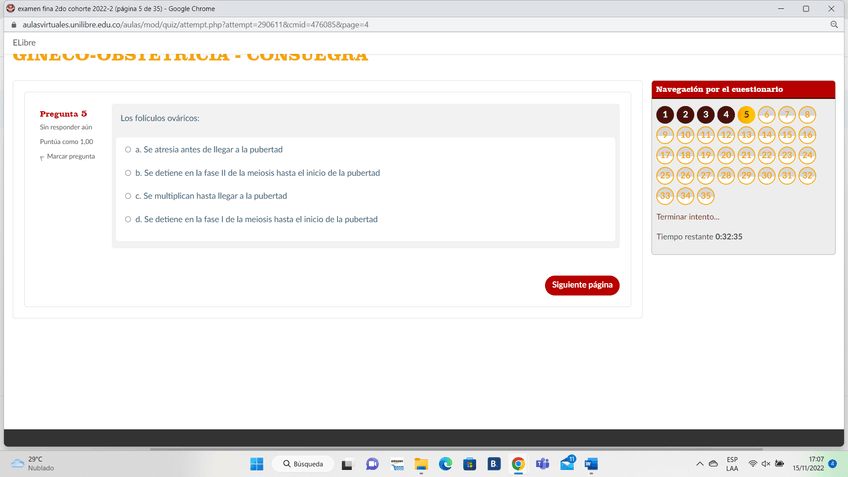Jump to question 35 in navigation
The width and height of the screenshot is (848, 477).
[705, 196]
